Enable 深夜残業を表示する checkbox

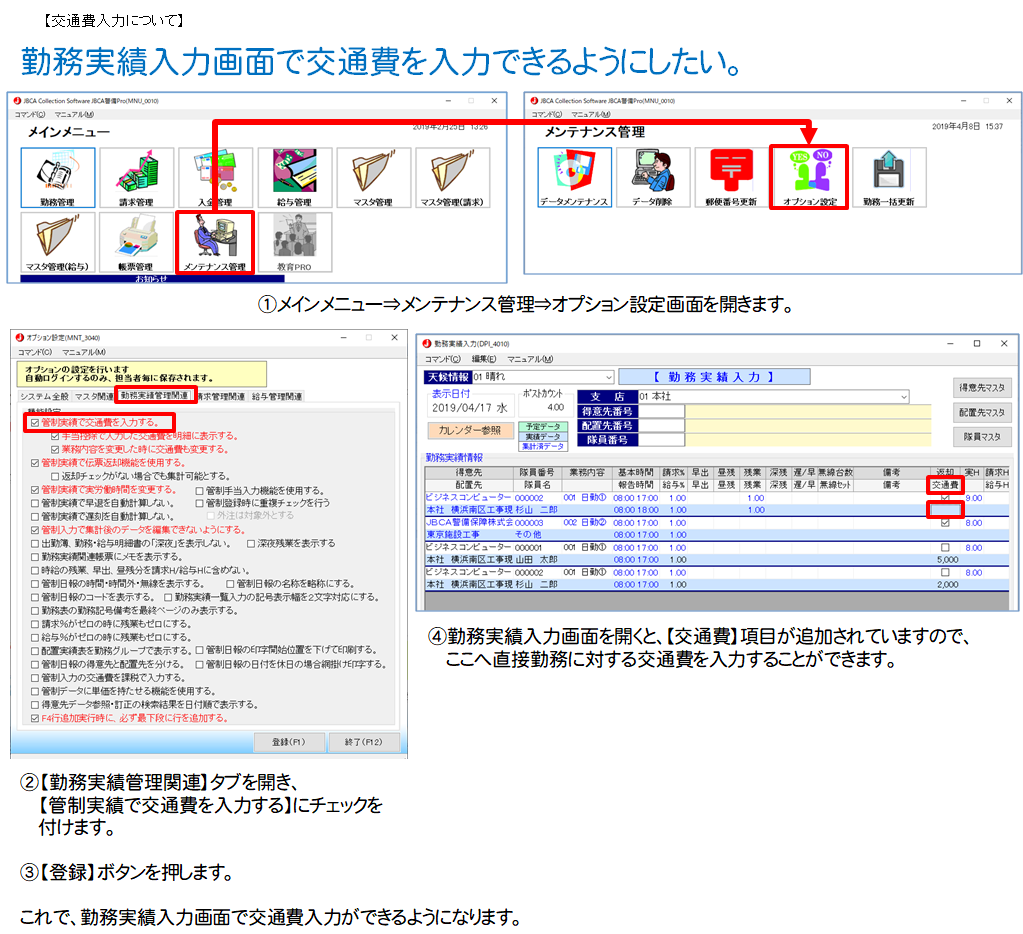pyautogui.click(x=252, y=543)
